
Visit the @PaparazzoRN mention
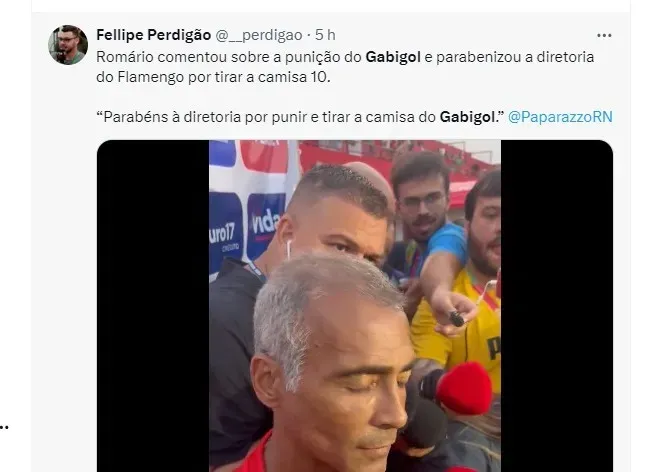(x=560, y=117)
